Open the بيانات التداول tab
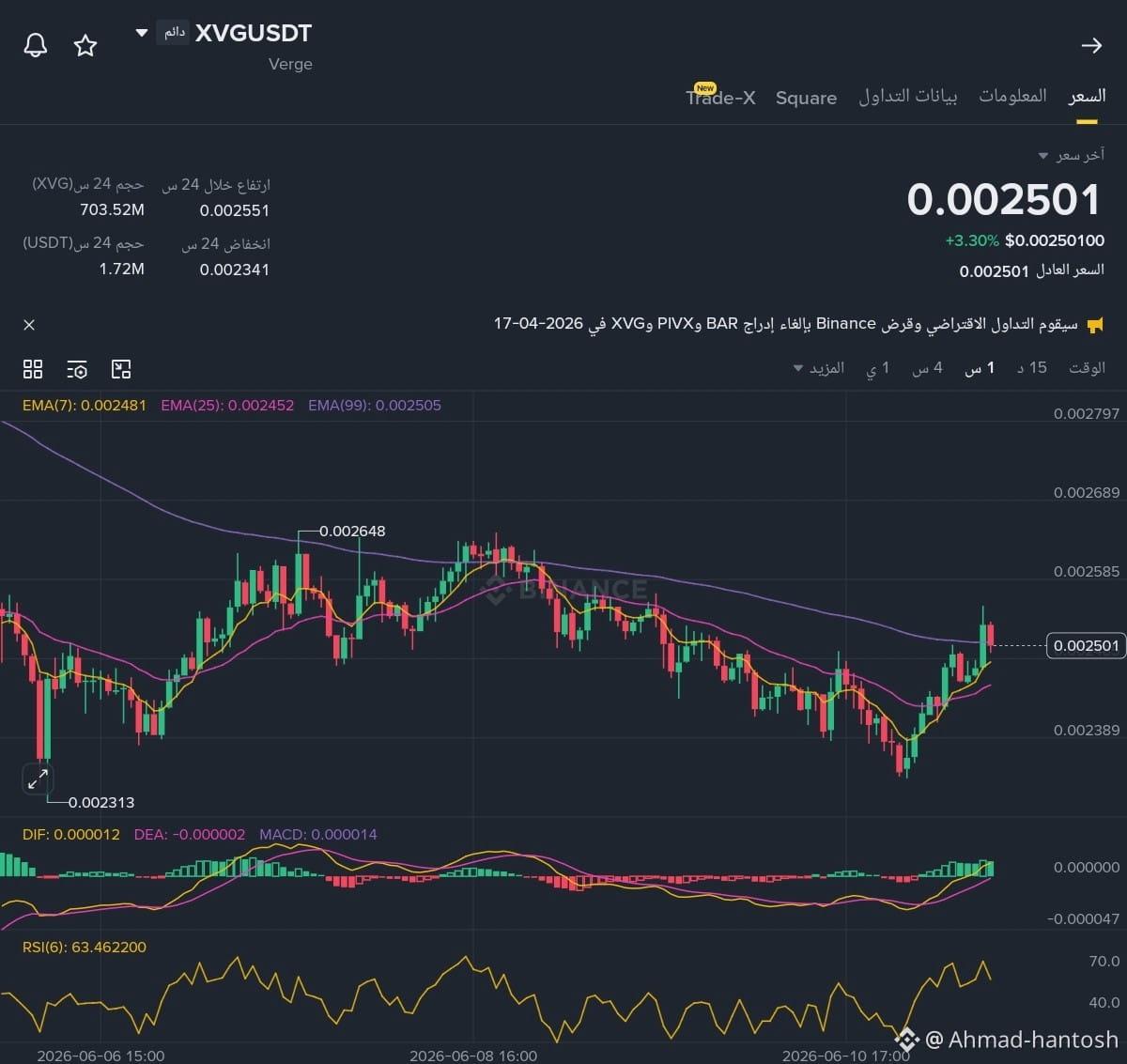This screenshot has width=1127, height=1064. (908, 96)
